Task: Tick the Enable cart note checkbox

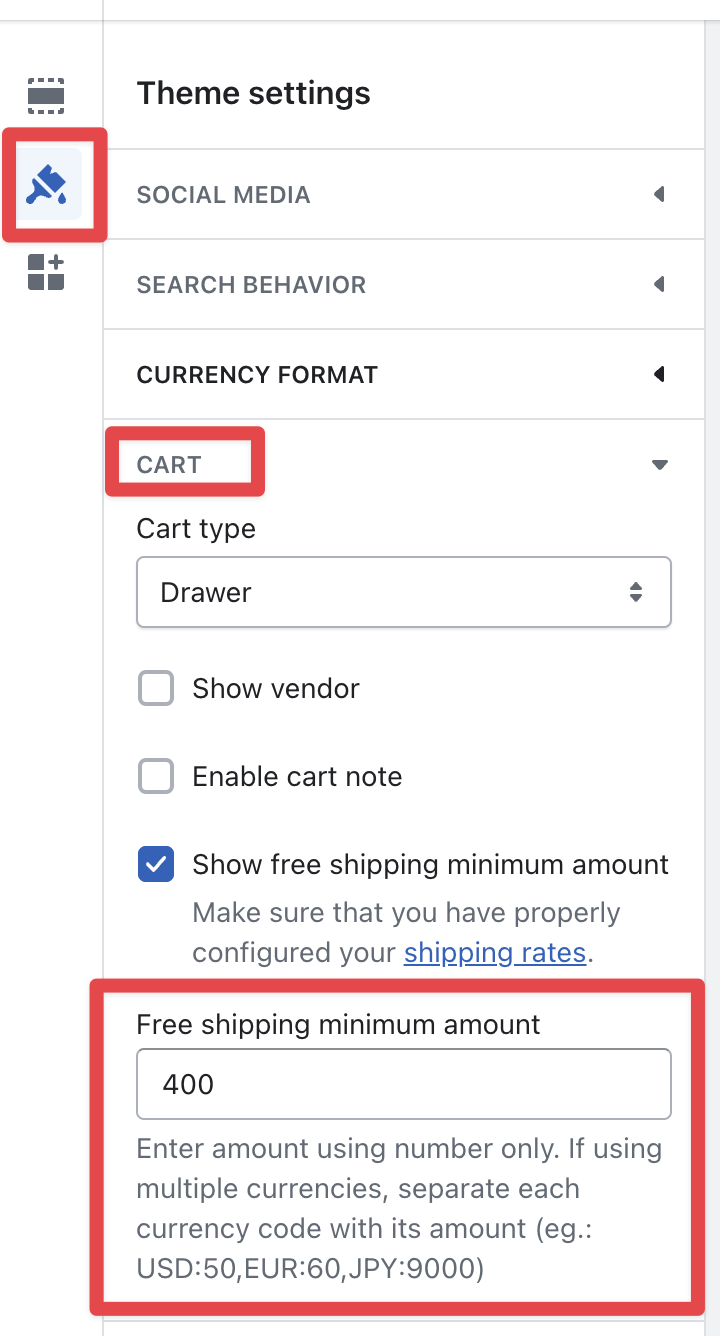Action: pos(156,777)
